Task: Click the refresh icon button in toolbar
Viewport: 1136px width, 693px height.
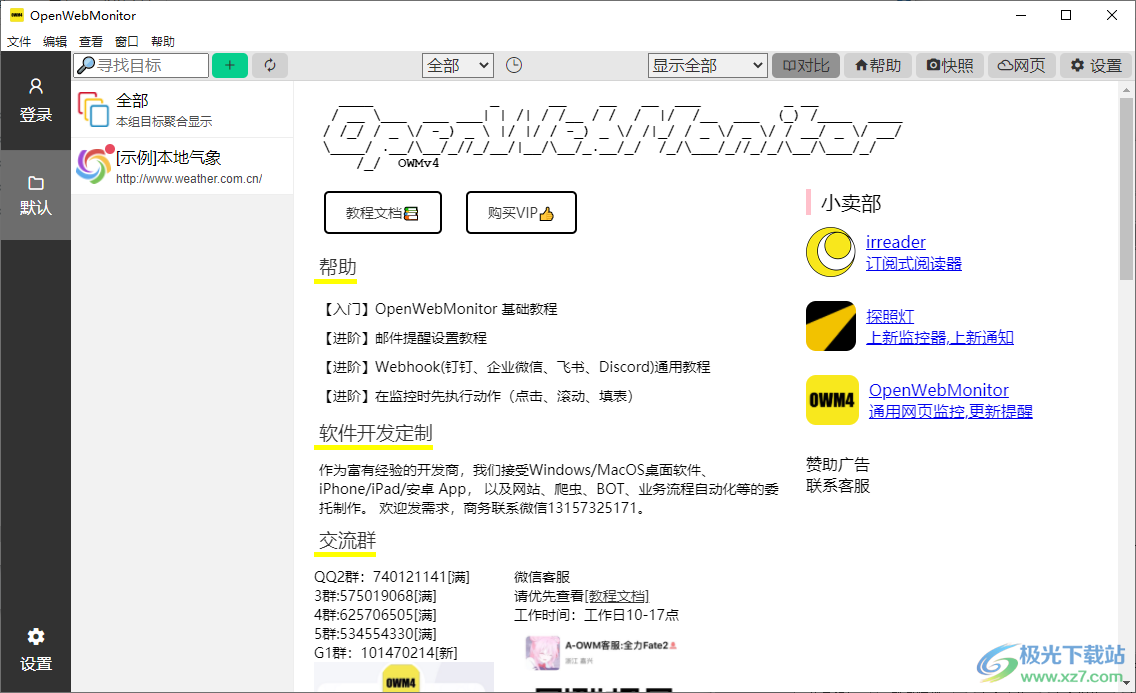Action: tap(270, 65)
